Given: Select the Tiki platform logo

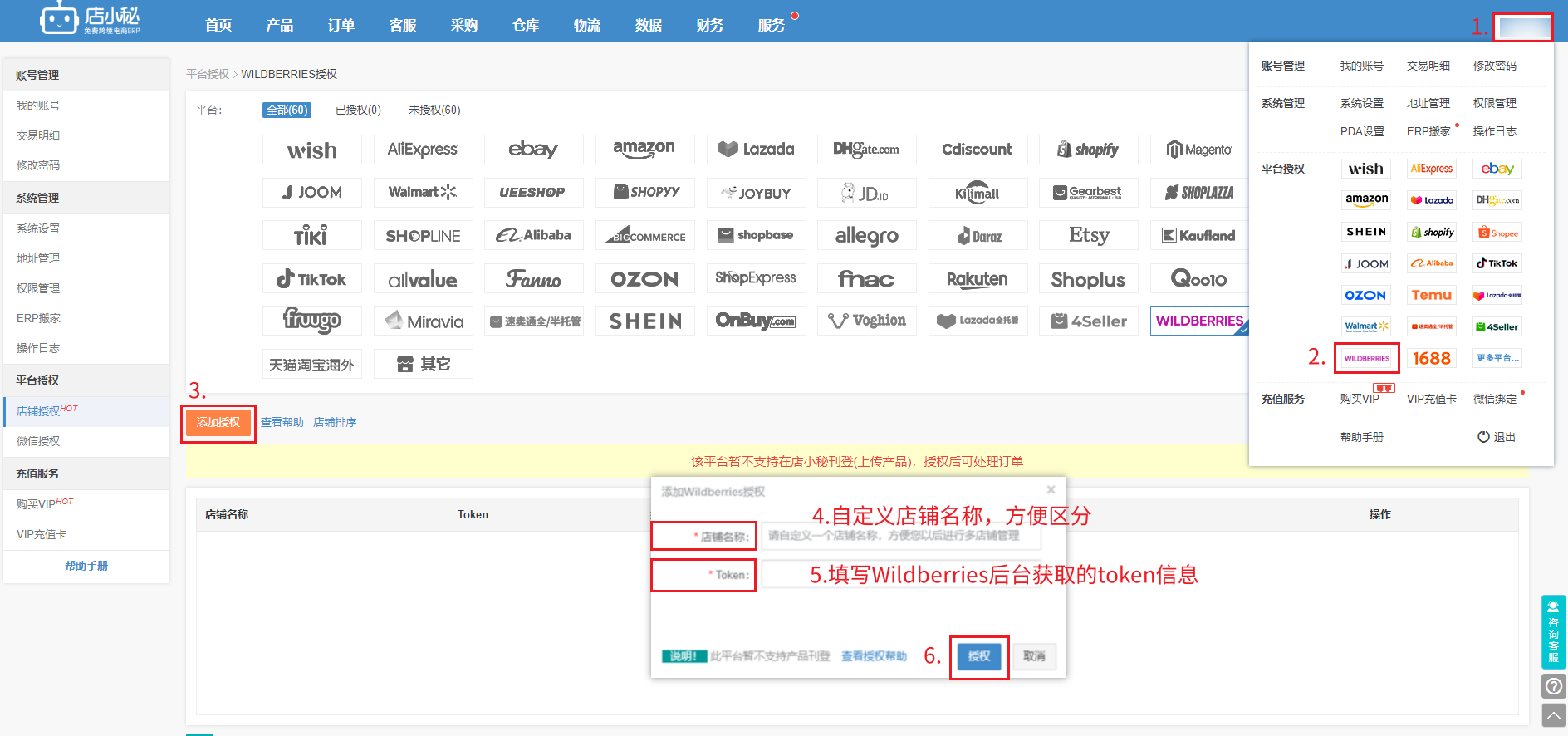Looking at the screenshot, I should click(x=312, y=236).
